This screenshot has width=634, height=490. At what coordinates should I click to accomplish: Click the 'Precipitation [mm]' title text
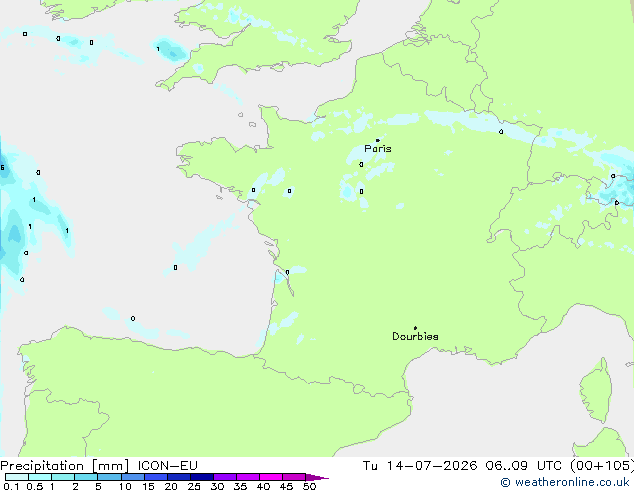[x=65, y=466]
